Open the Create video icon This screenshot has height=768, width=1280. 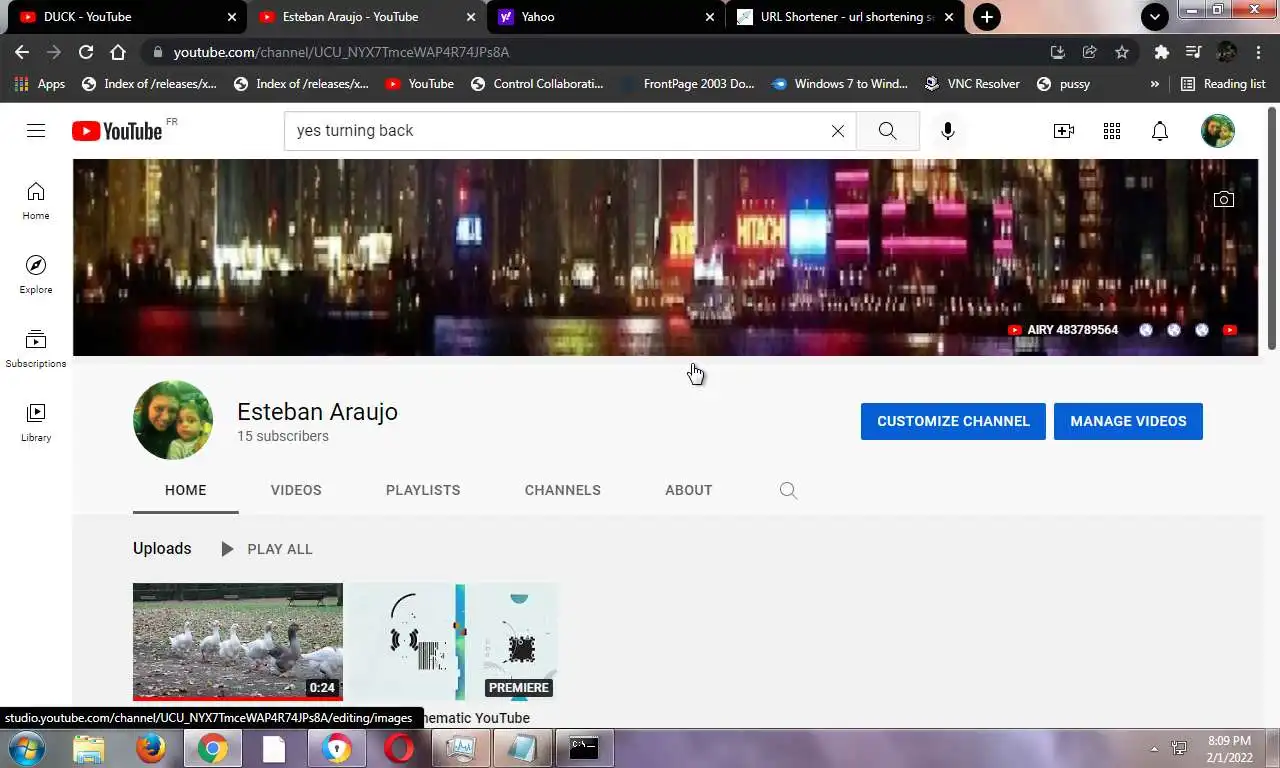click(1064, 131)
